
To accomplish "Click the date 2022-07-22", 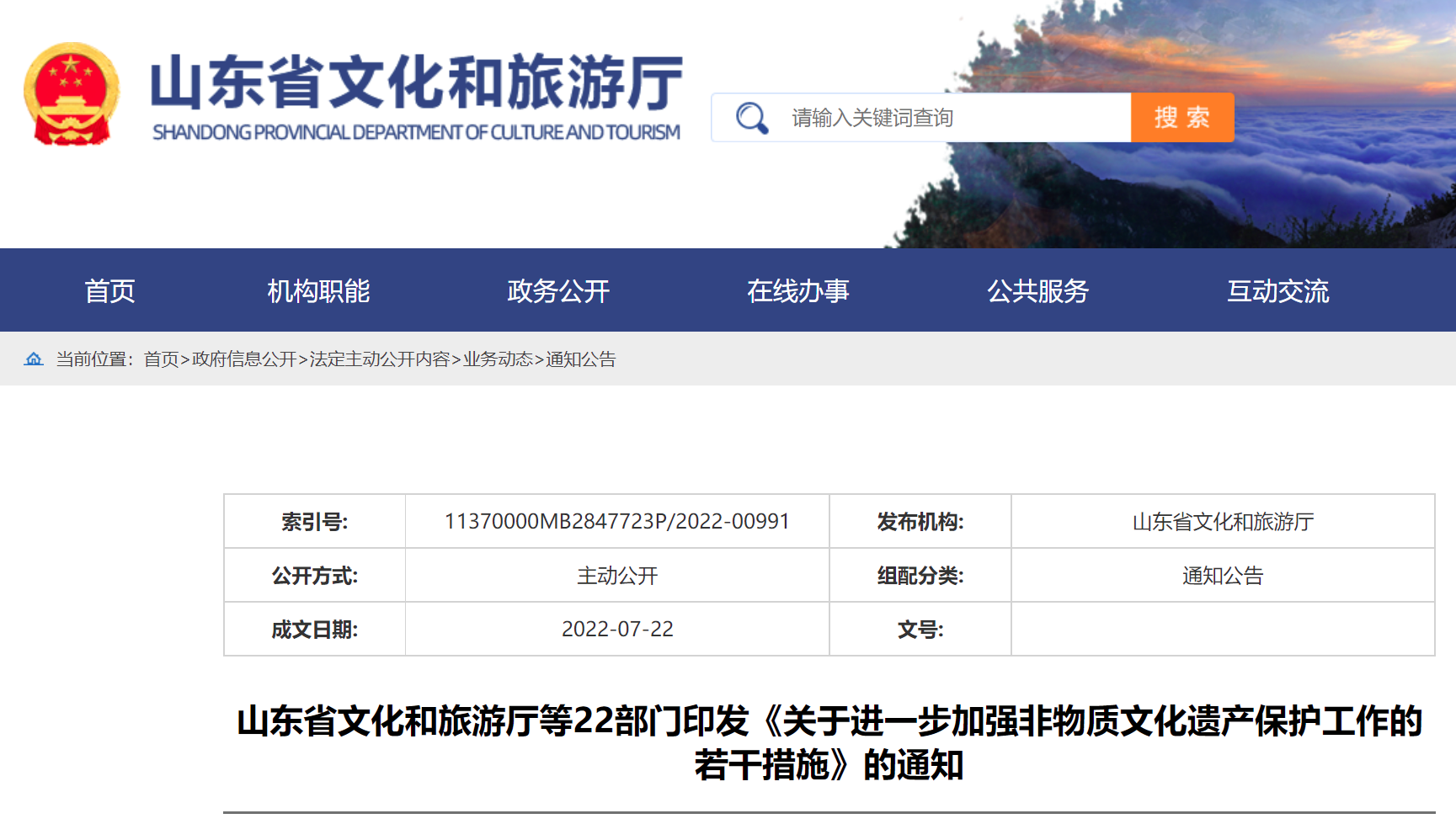I will coord(617,630).
